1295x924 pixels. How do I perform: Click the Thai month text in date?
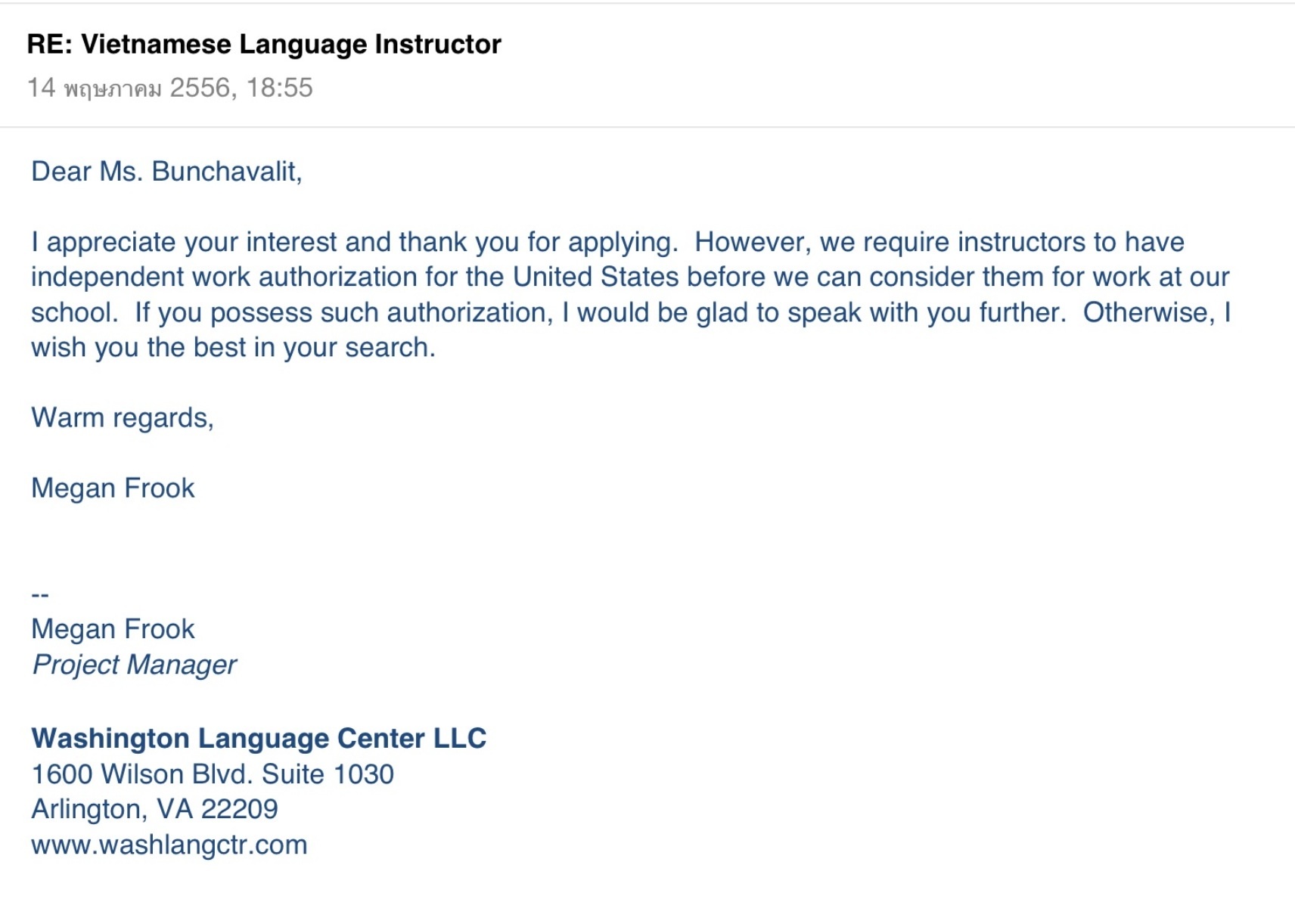click(x=113, y=89)
